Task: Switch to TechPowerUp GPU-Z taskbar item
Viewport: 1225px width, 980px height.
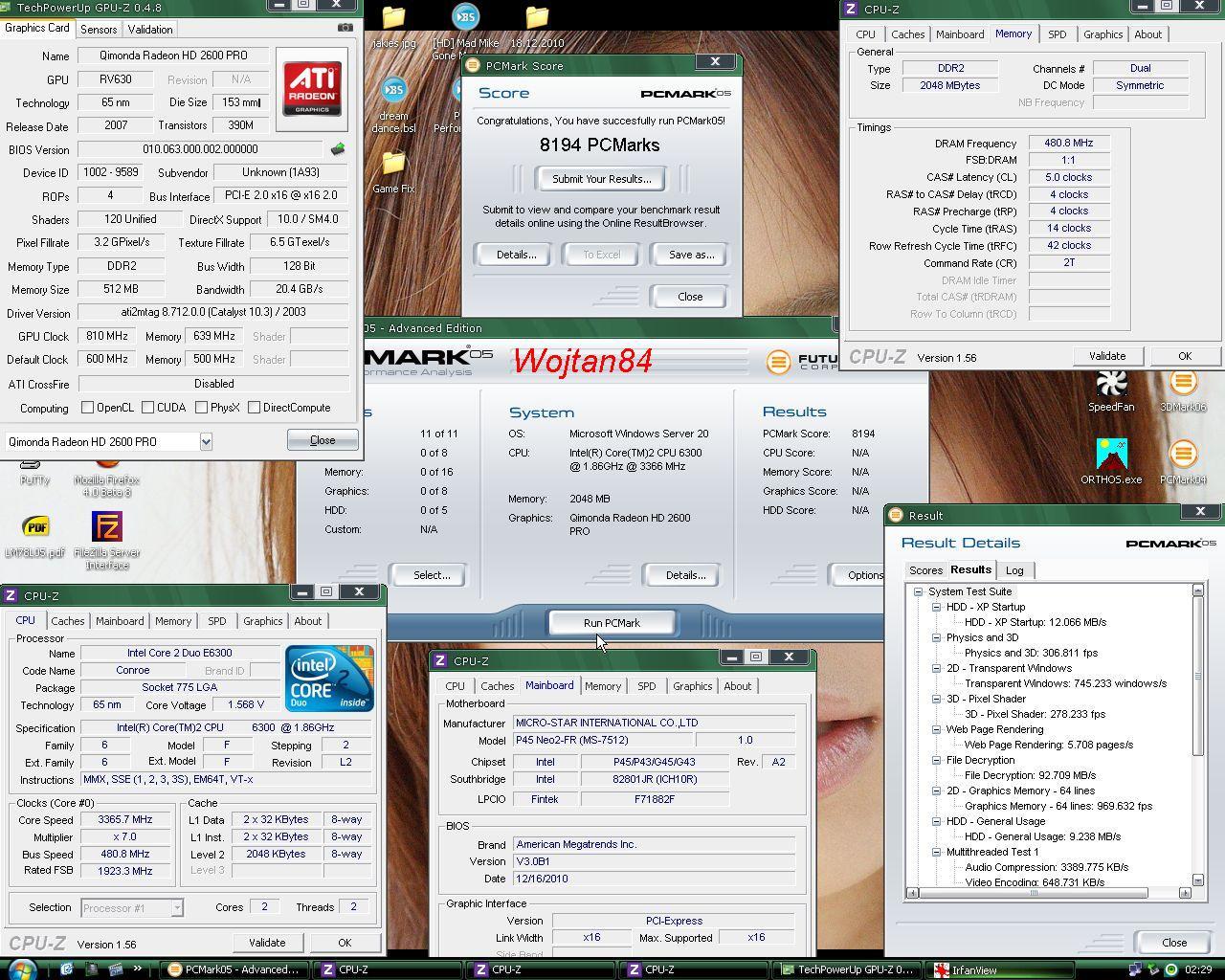Action: point(847,969)
